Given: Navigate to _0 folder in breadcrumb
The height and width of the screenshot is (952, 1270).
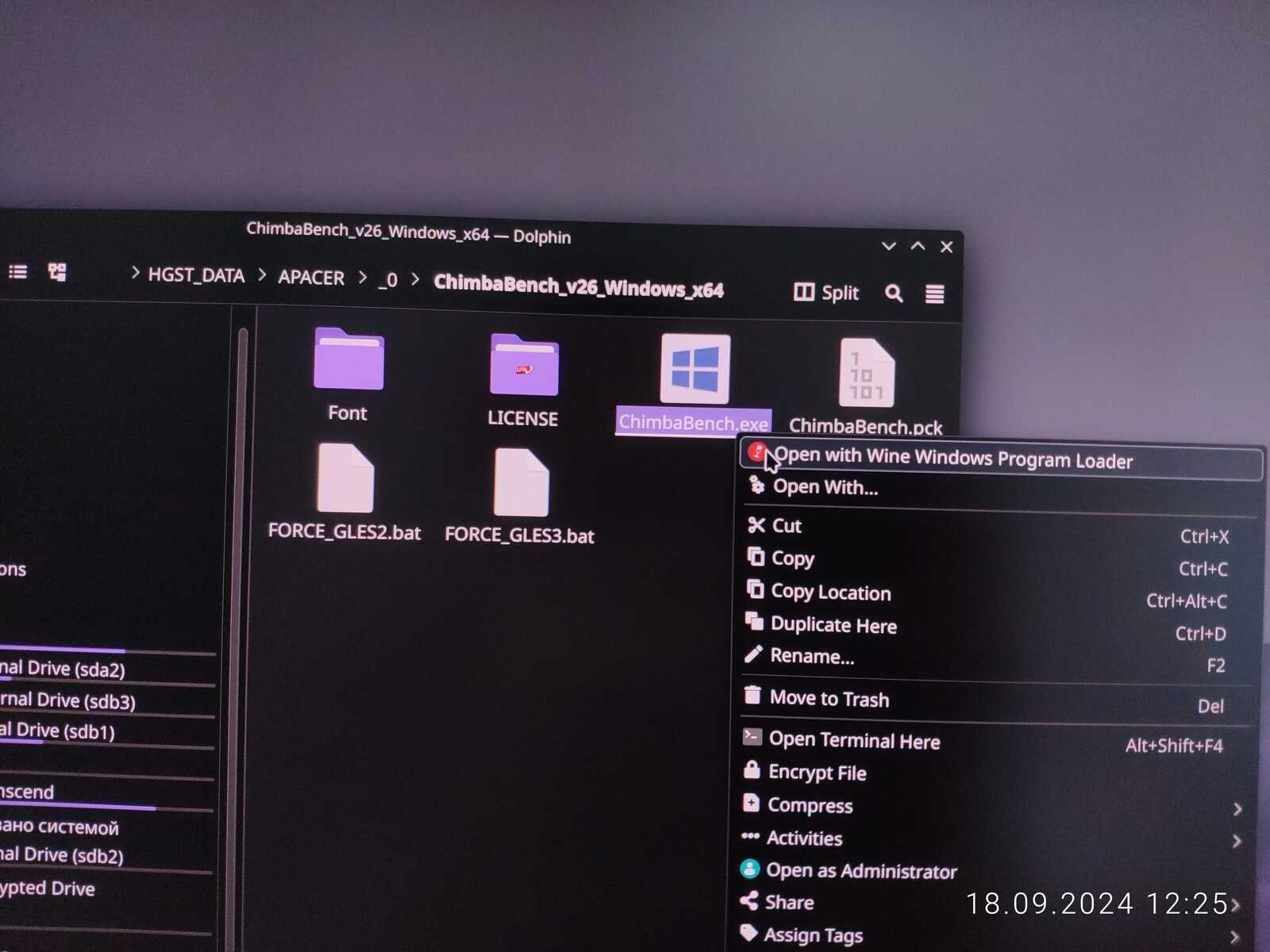Looking at the screenshot, I should 388,280.
